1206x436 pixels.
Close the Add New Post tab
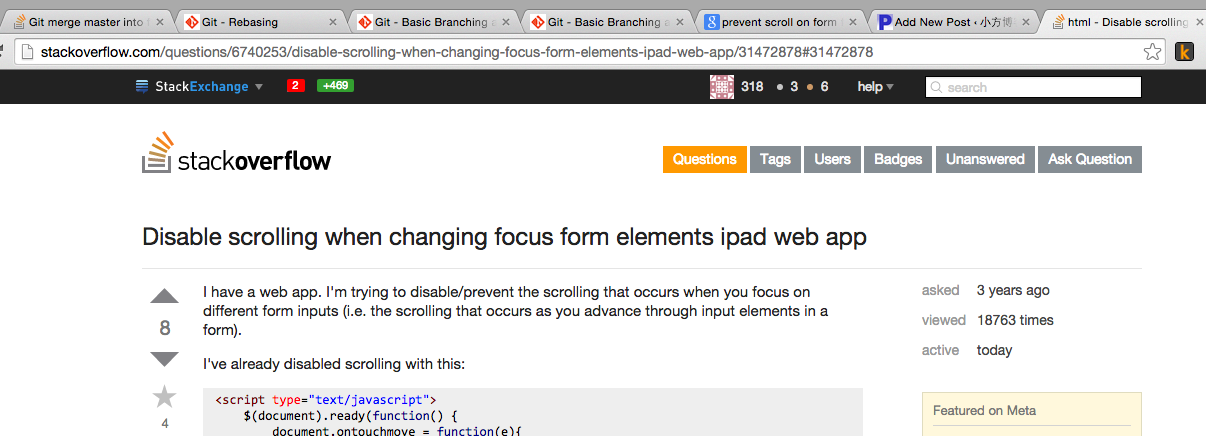point(1026,22)
